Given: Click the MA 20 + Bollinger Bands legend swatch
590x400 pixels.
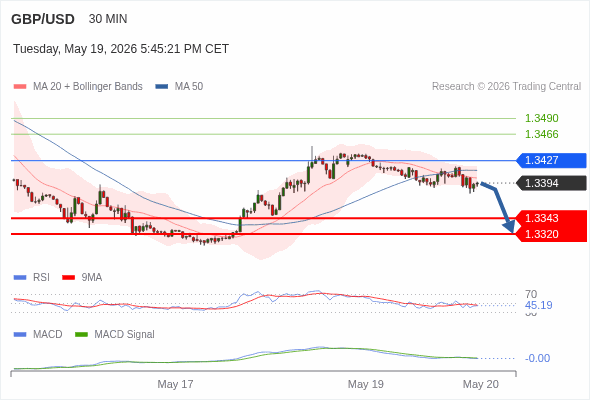Looking at the screenshot, I should click(20, 87).
